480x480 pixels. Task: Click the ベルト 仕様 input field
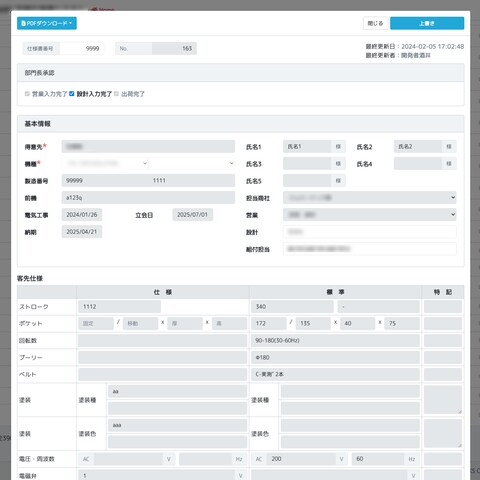point(163,375)
